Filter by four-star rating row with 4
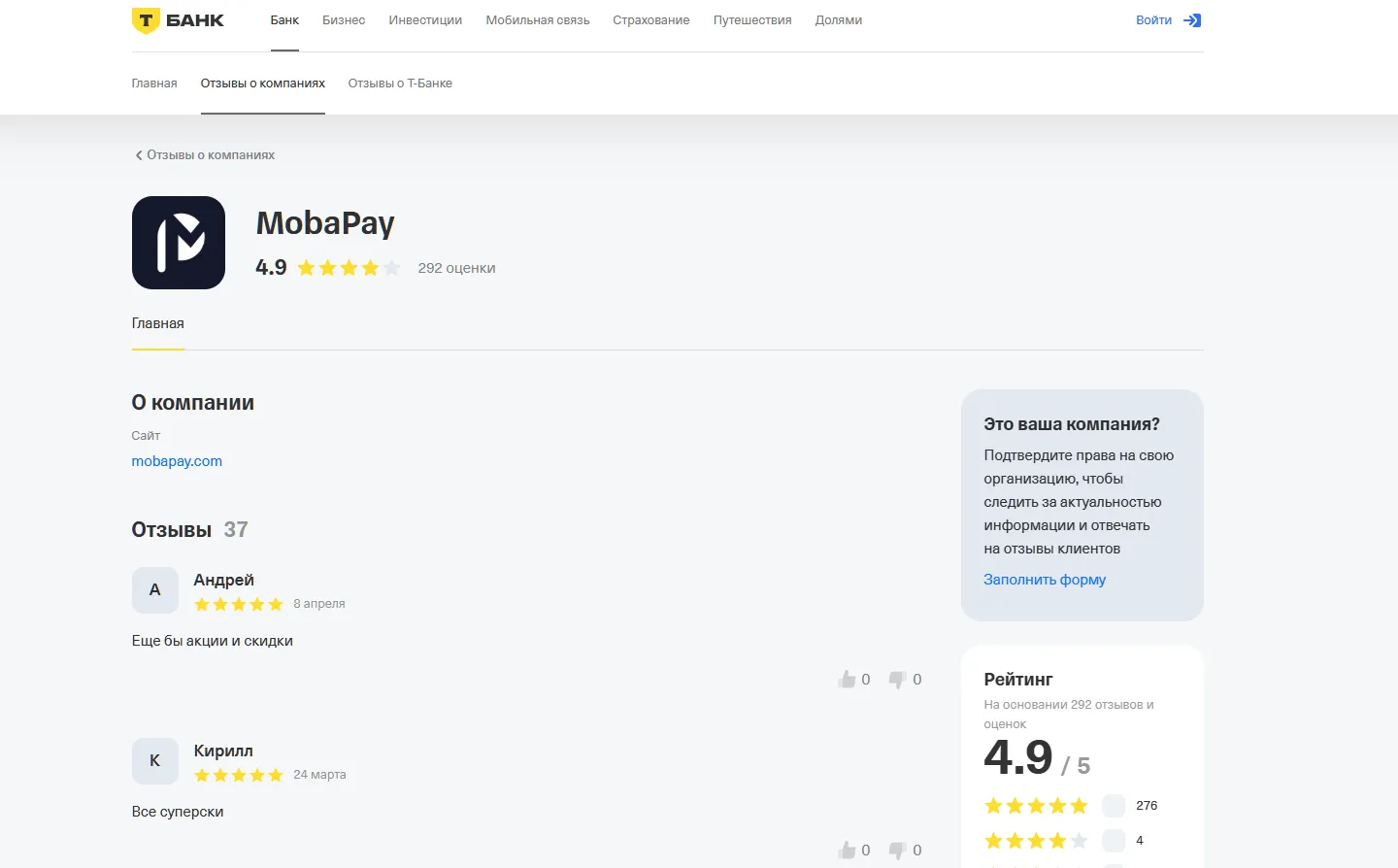The height and width of the screenshot is (868, 1398). click(x=1071, y=841)
